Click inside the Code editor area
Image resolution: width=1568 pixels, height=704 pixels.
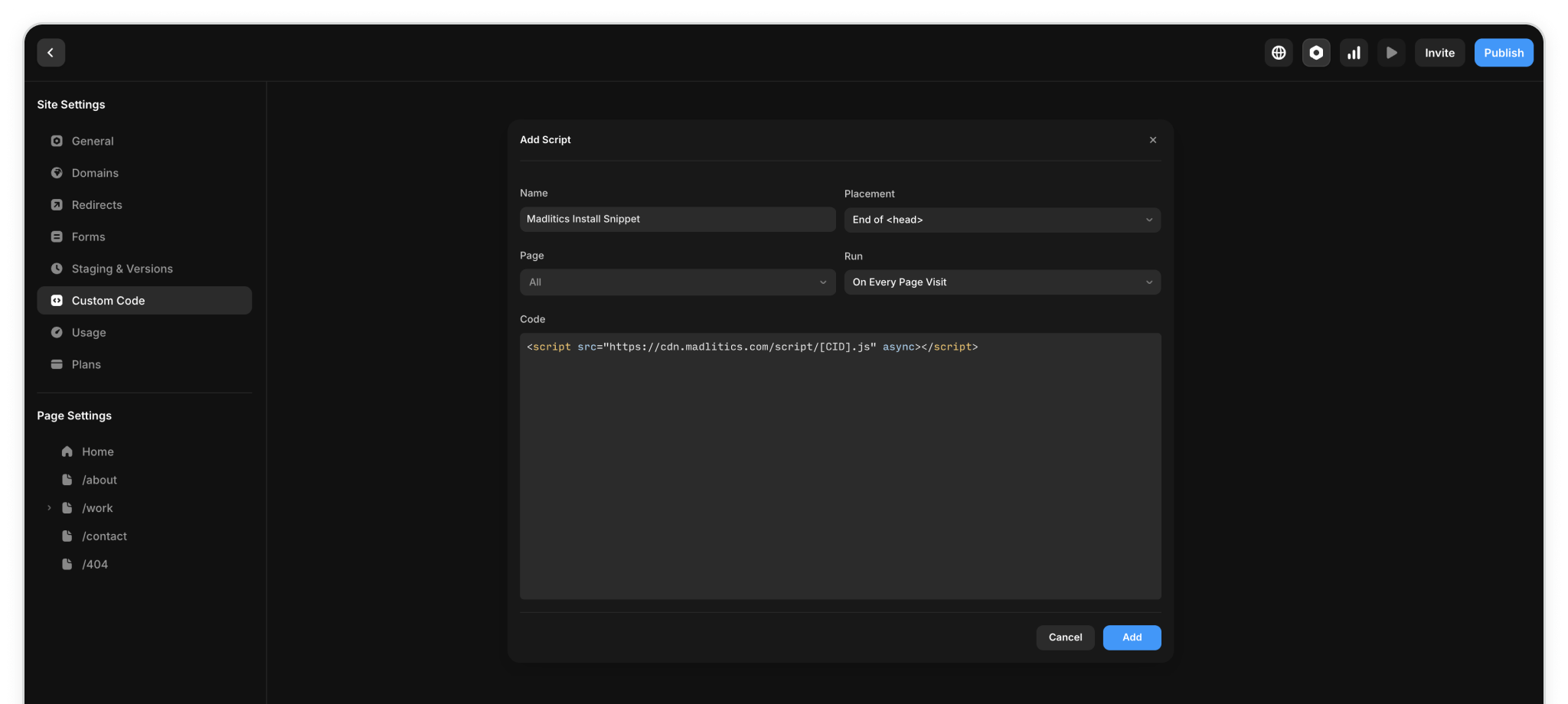click(840, 466)
